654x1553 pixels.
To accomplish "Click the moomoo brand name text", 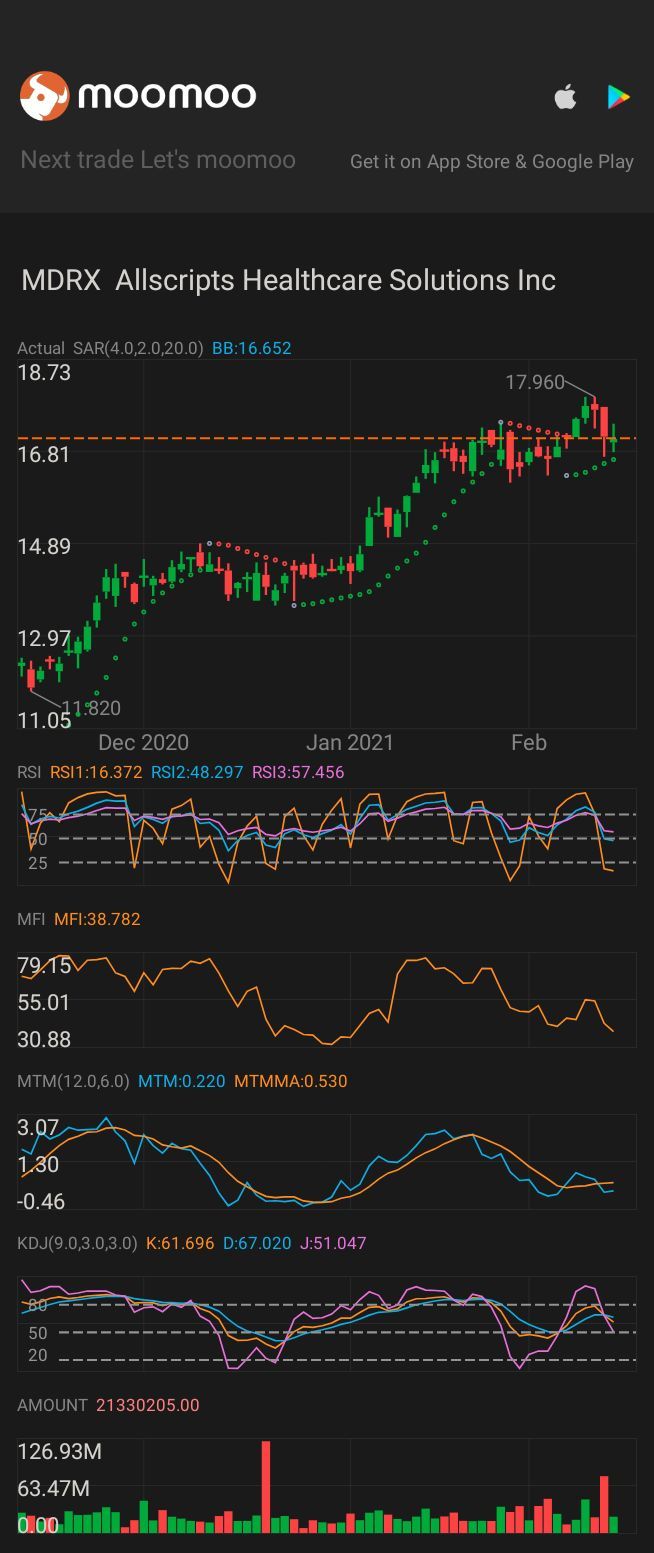I will pyautogui.click(x=167, y=96).
